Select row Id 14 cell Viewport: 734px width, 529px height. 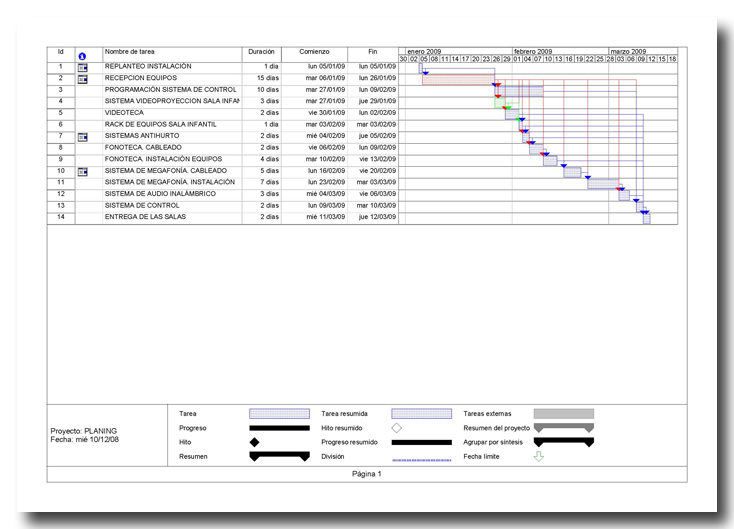61,217
